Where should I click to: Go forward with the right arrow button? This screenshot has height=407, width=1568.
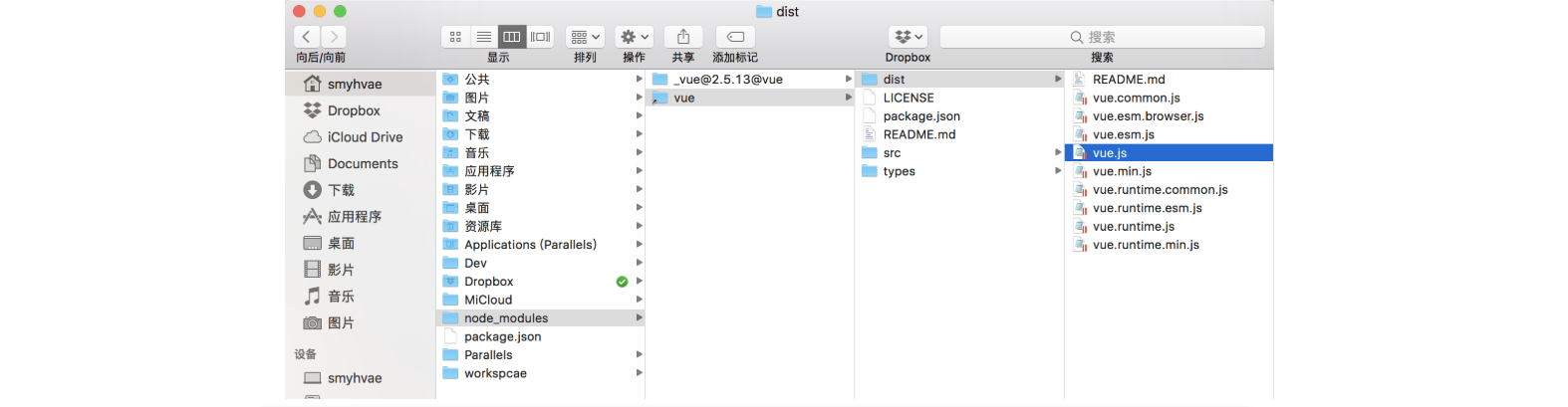tap(334, 37)
